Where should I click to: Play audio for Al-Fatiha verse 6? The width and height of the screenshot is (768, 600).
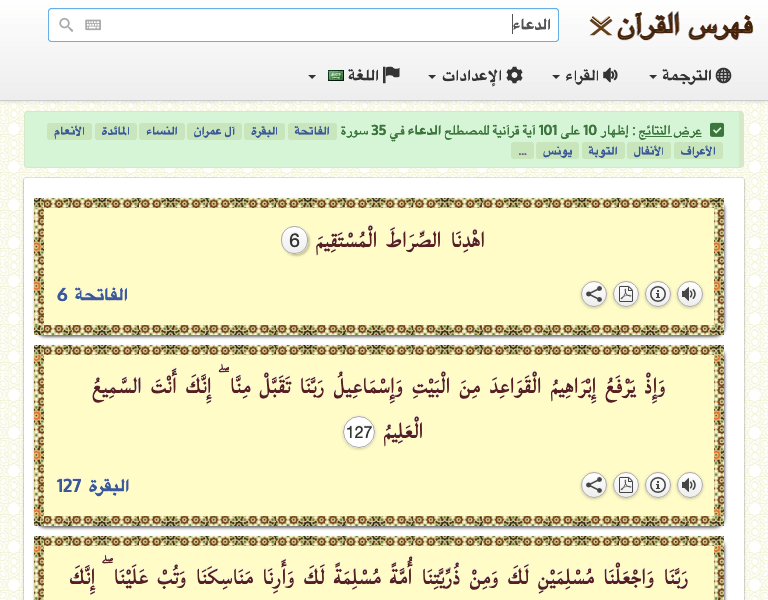click(x=689, y=294)
